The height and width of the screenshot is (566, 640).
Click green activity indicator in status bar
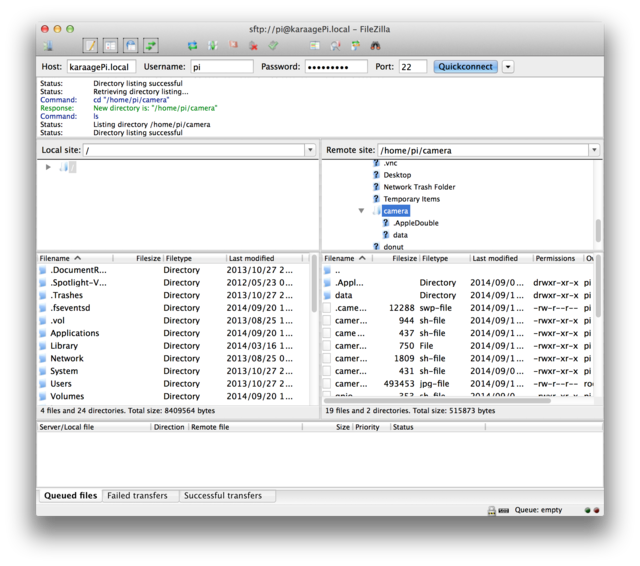click(588, 510)
